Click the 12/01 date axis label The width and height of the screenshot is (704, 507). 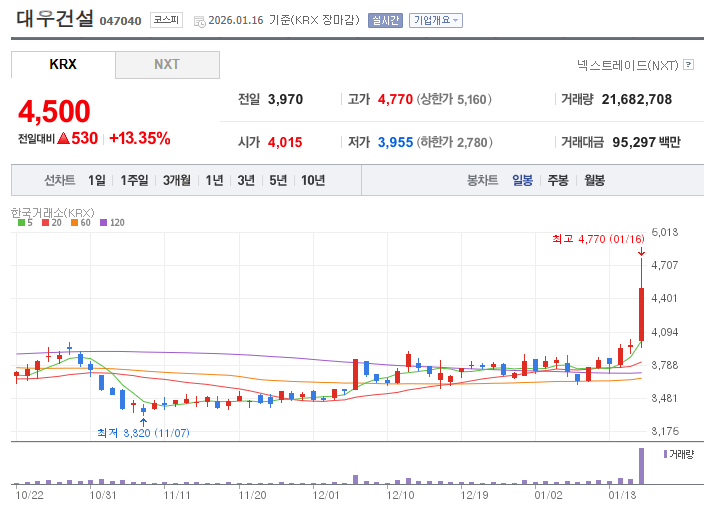[x=326, y=495]
